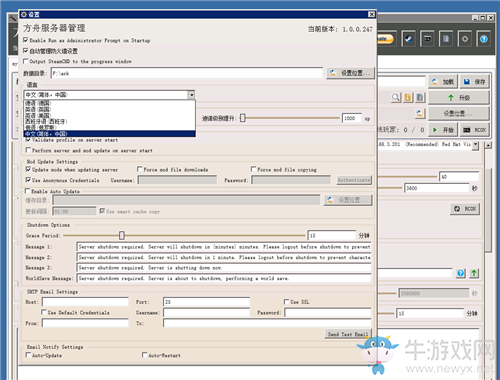Screen dimensions: 500x380
Task: Click SMTP Port field
Action: (x=206, y=302)
